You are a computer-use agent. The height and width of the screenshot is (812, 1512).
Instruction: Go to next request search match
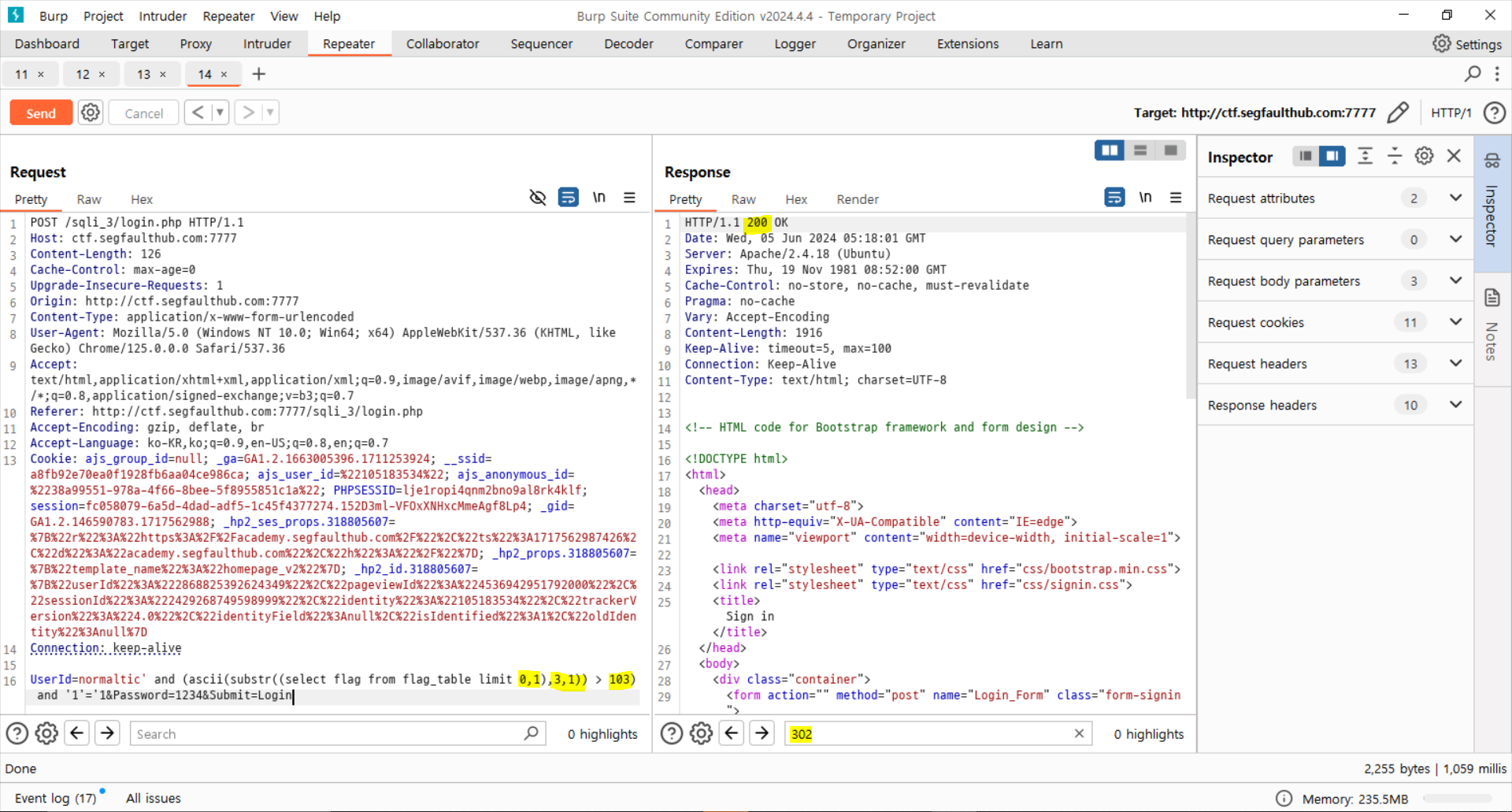tap(107, 733)
